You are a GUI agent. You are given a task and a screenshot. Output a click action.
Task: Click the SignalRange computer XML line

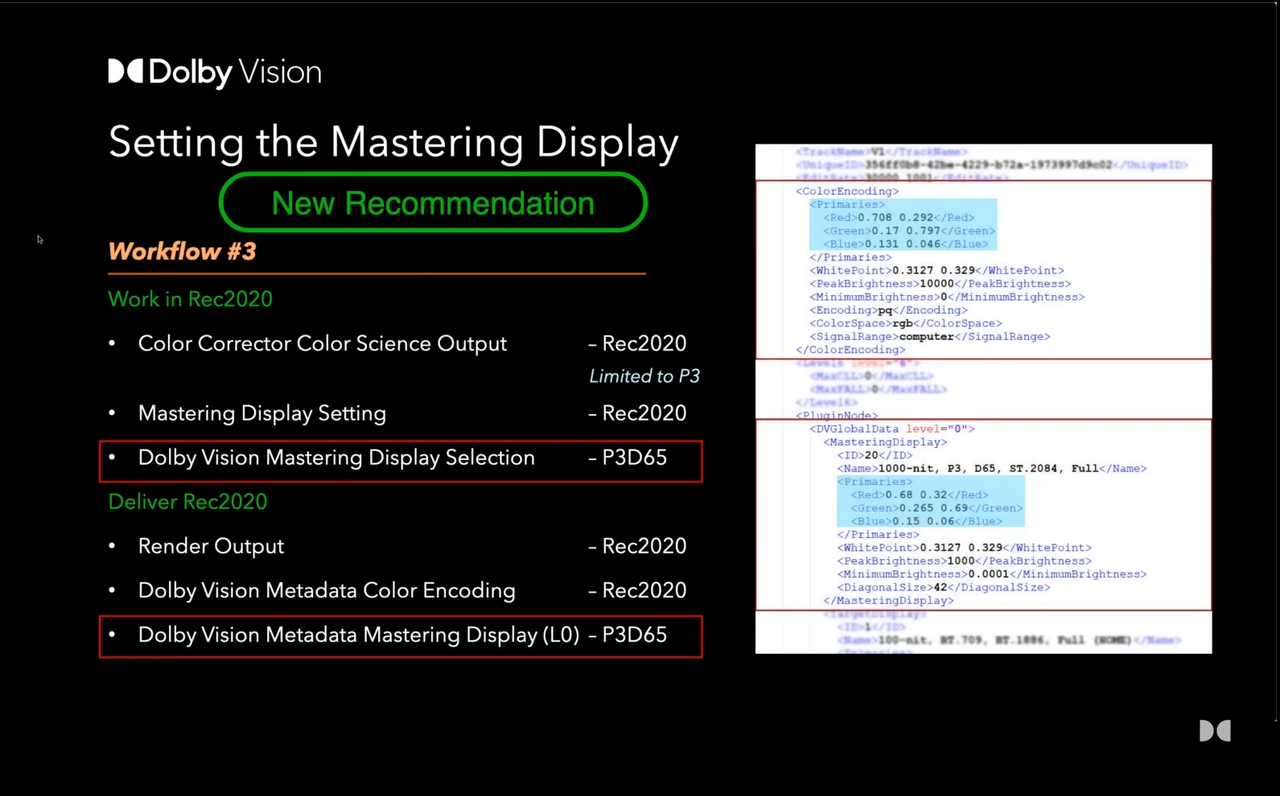click(x=930, y=337)
